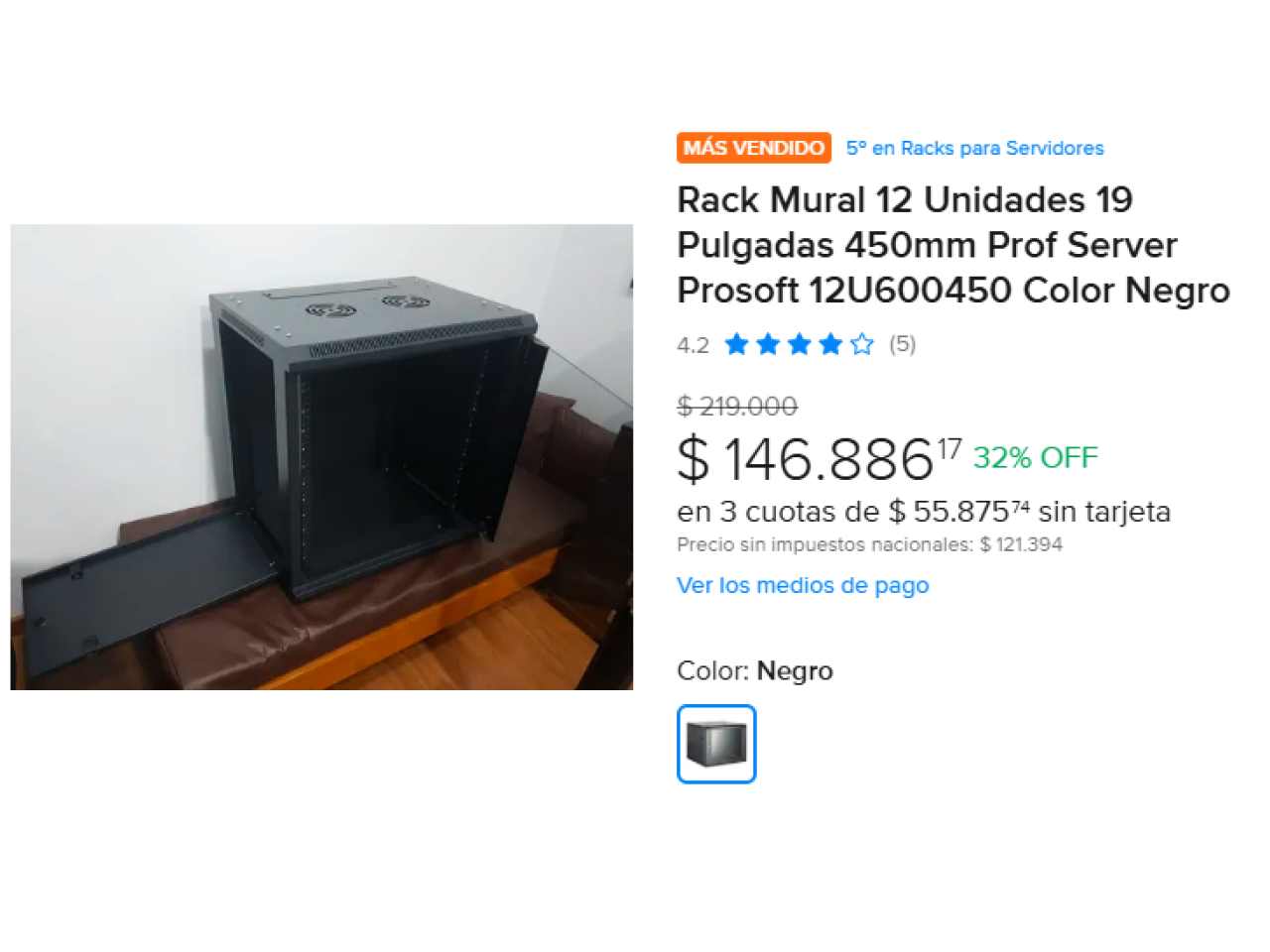This screenshot has width=1270, height=952.
Task: Click the Color: Negro label
Action: click(x=755, y=671)
